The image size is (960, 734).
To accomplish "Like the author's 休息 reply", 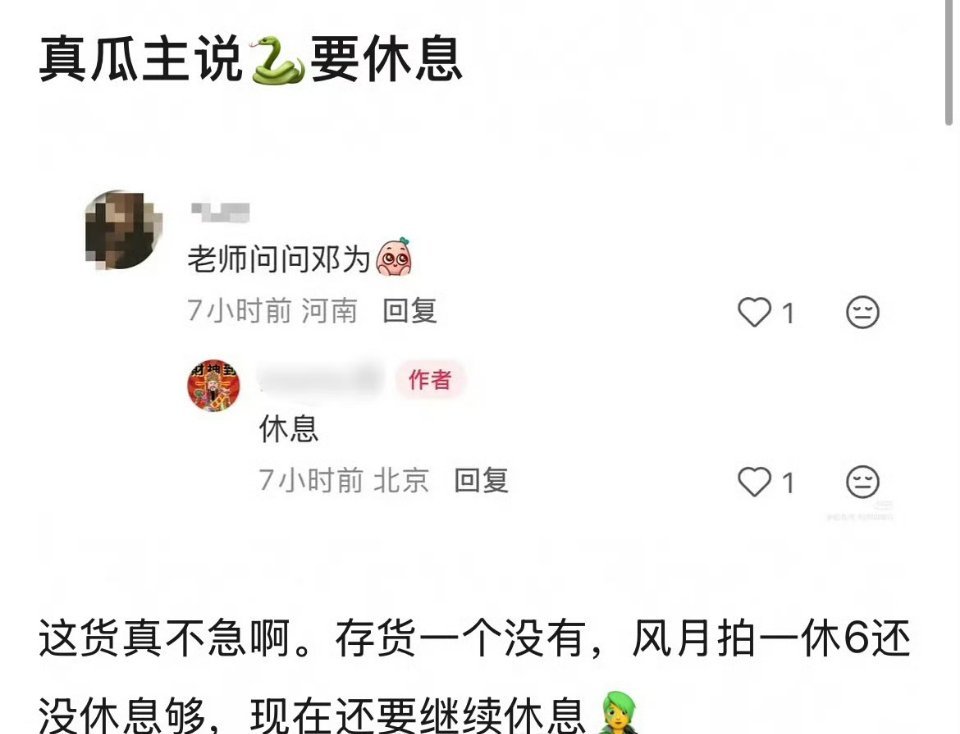I will click(x=754, y=482).
